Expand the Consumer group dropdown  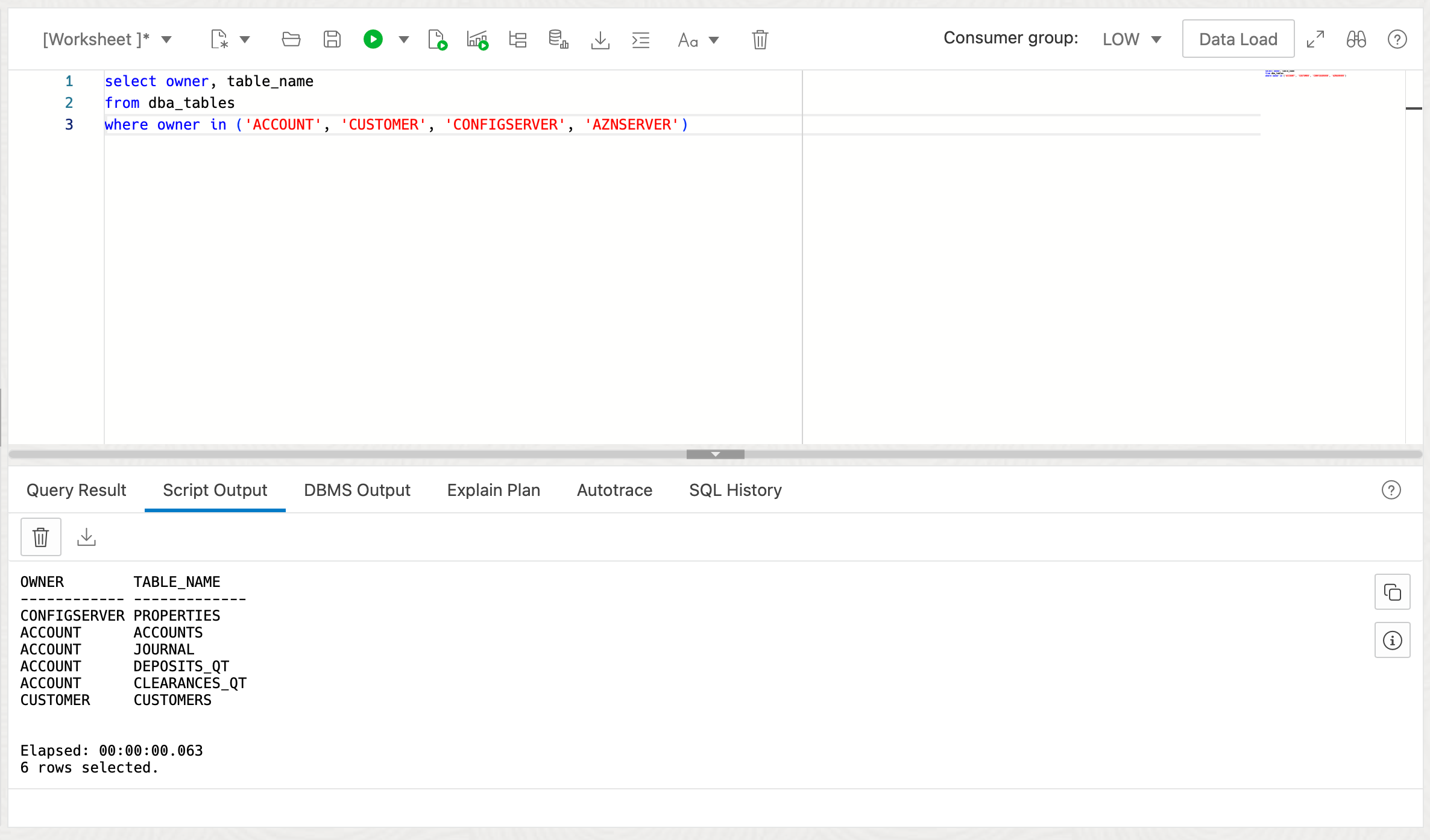[1156, 39]
